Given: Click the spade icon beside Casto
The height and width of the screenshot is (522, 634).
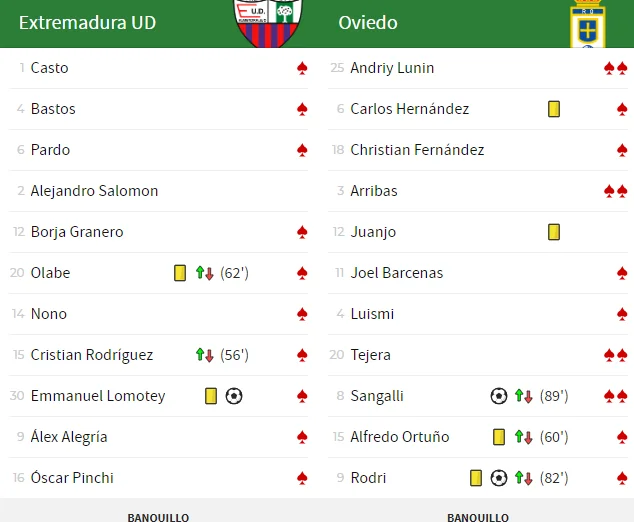Looking at the screenshot, I should pyautogui.click(x=302, y=68).
